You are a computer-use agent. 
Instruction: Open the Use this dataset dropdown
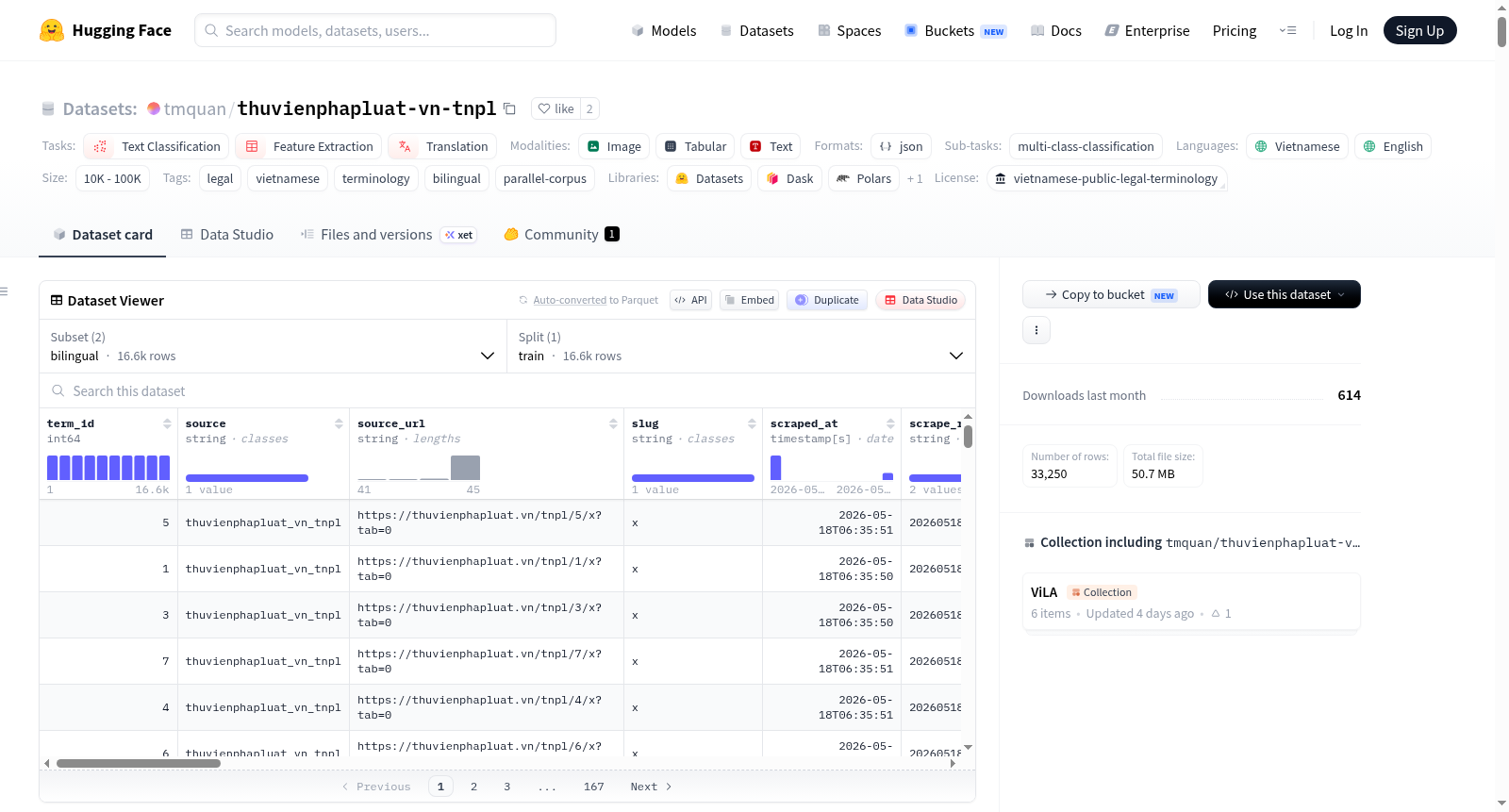[x=1285, y=294]
